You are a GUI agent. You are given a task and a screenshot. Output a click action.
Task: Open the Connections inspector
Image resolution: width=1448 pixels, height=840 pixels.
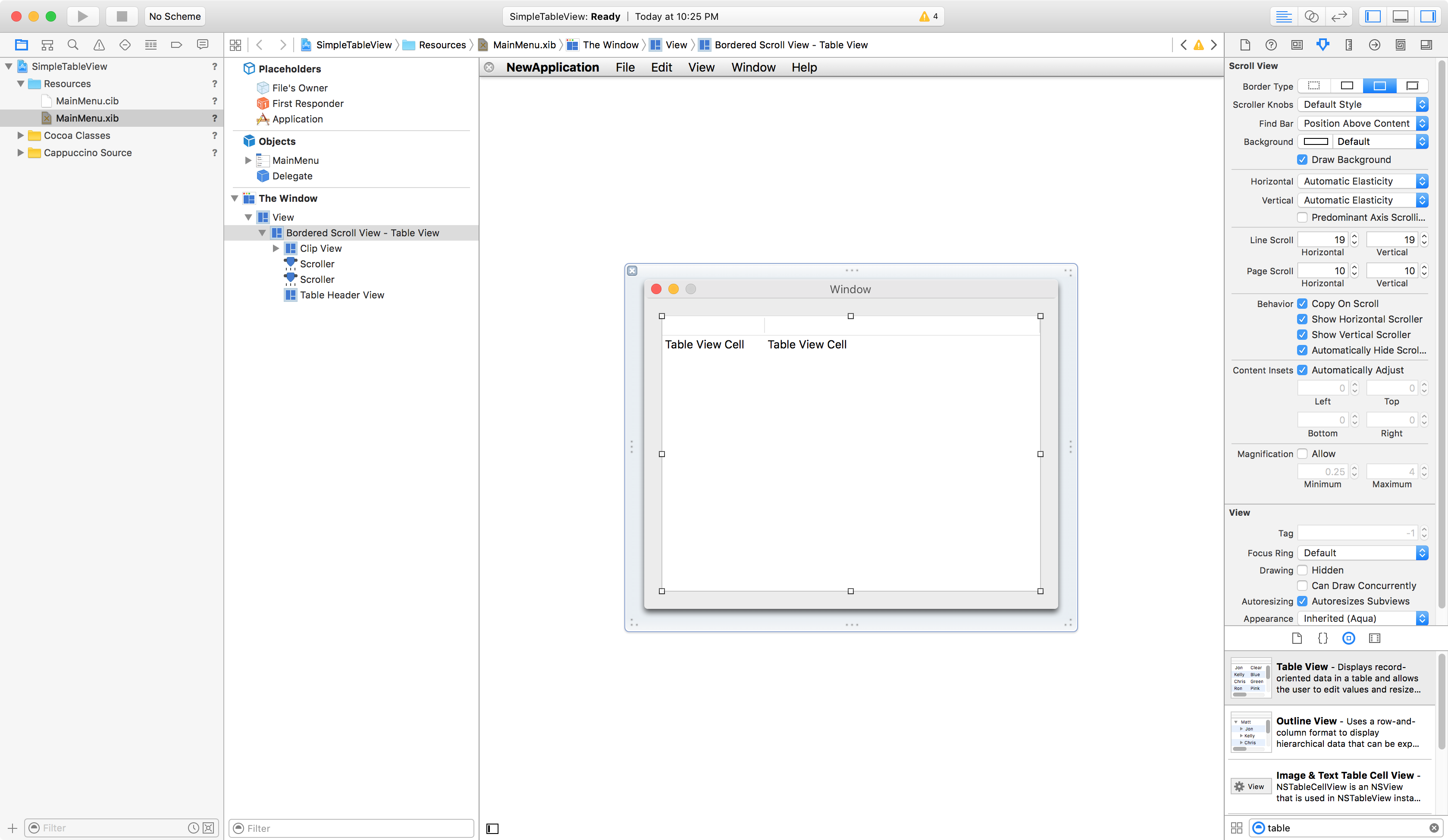pos(1374,45)
